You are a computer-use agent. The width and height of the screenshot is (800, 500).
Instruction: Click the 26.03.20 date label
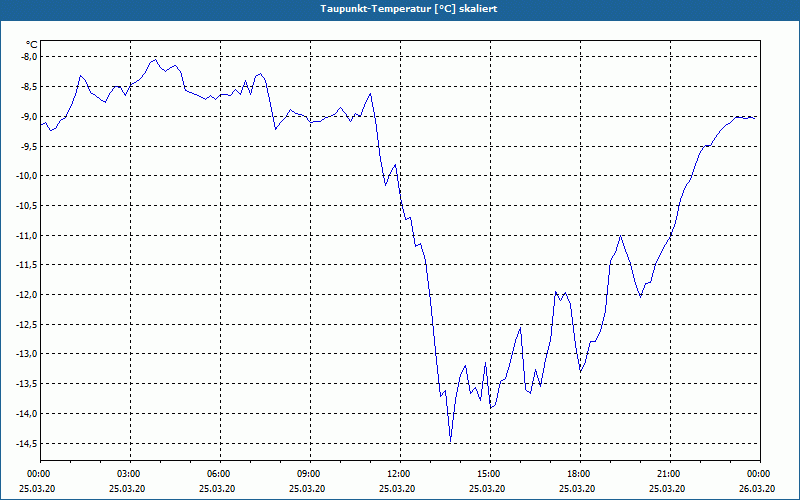point(757,488)
